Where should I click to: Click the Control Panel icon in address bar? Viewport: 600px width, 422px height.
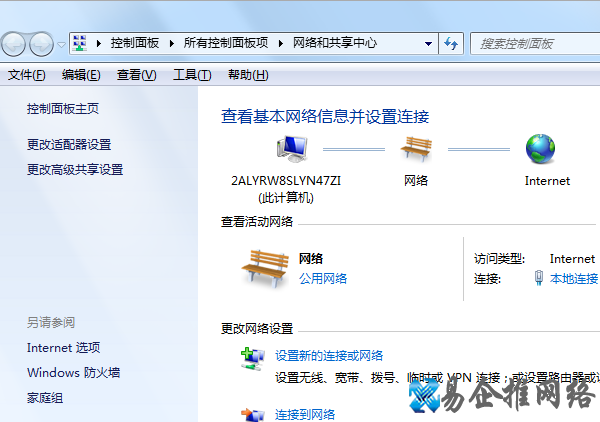(80, 43)
